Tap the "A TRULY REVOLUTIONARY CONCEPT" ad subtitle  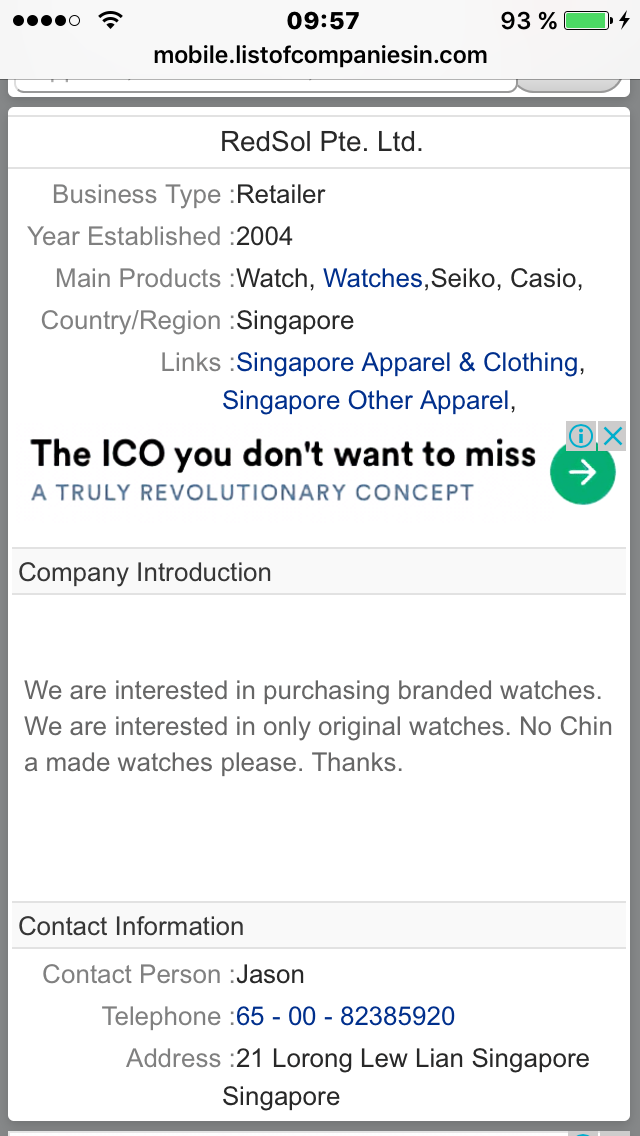click(252, 492)
